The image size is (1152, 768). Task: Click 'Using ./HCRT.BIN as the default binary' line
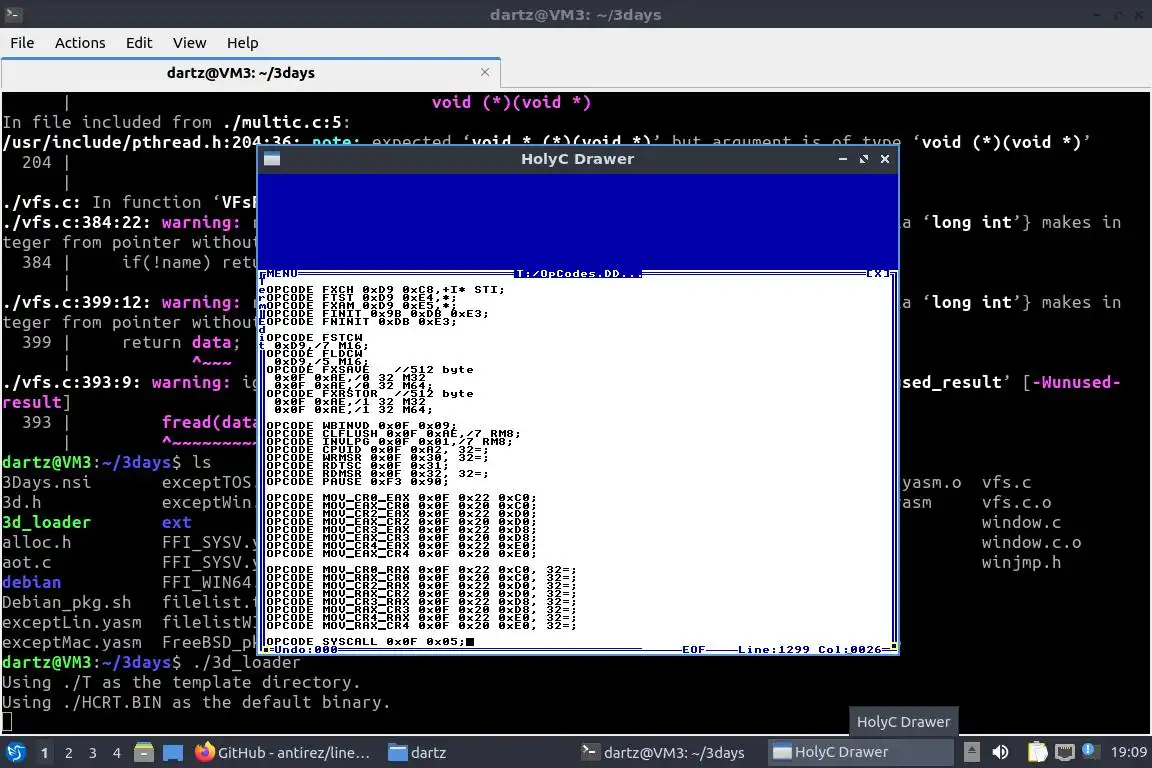pyautogui.click(x=196, y=702)
